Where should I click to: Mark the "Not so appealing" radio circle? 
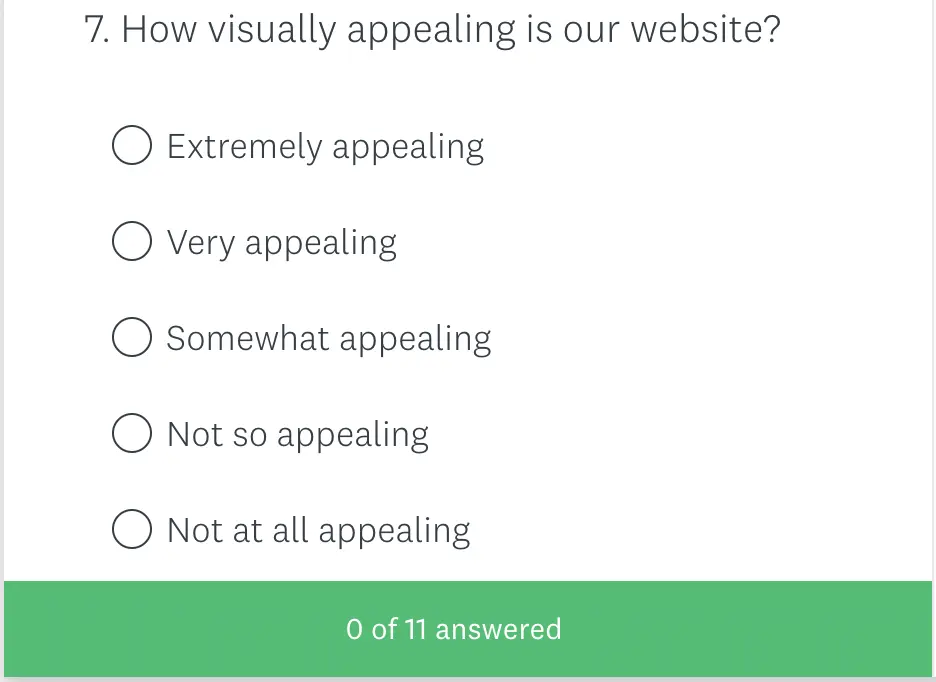coord(132,434)
